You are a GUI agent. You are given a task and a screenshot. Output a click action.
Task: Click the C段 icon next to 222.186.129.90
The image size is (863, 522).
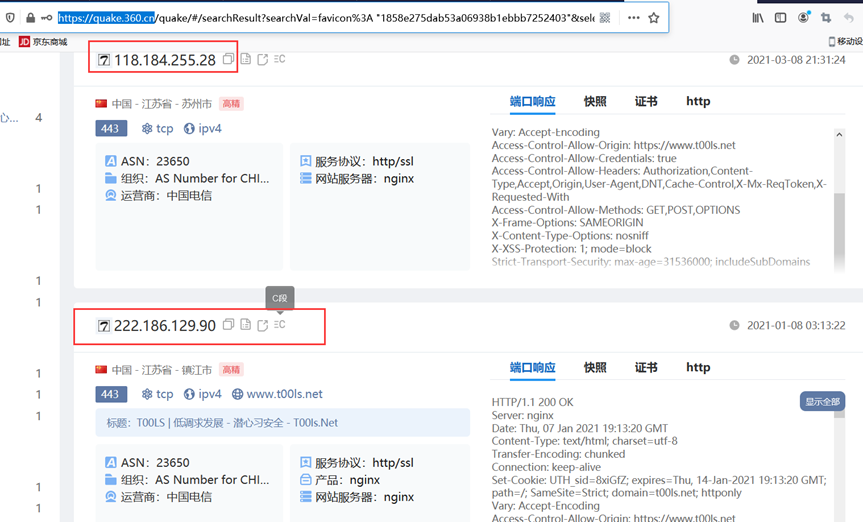tap(280, 324)
